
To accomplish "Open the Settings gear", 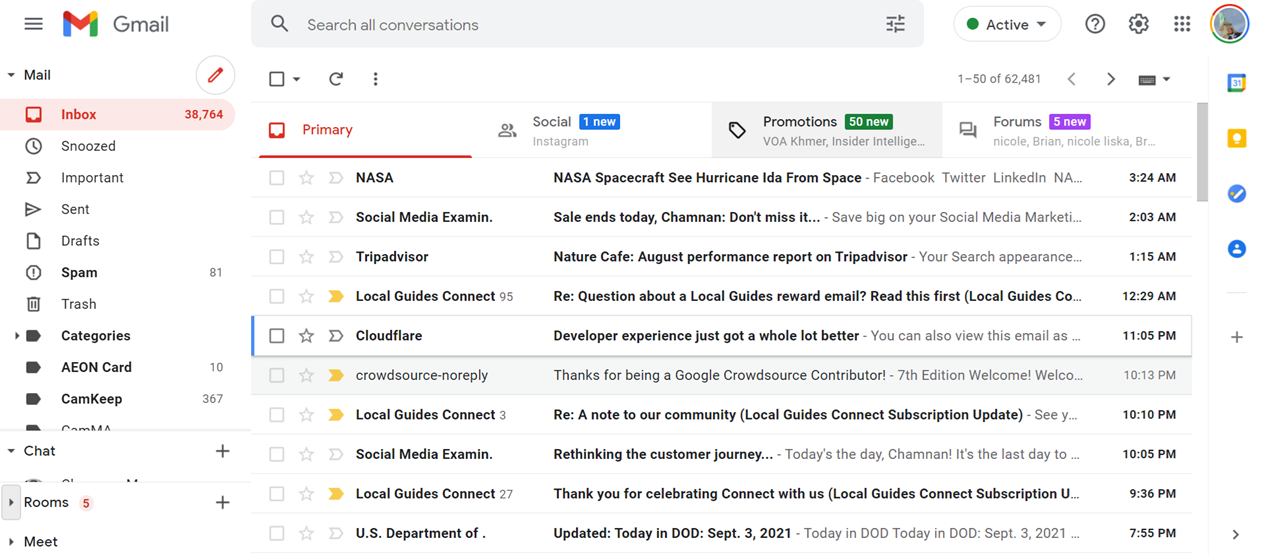I will click(x=1138, y=25).
